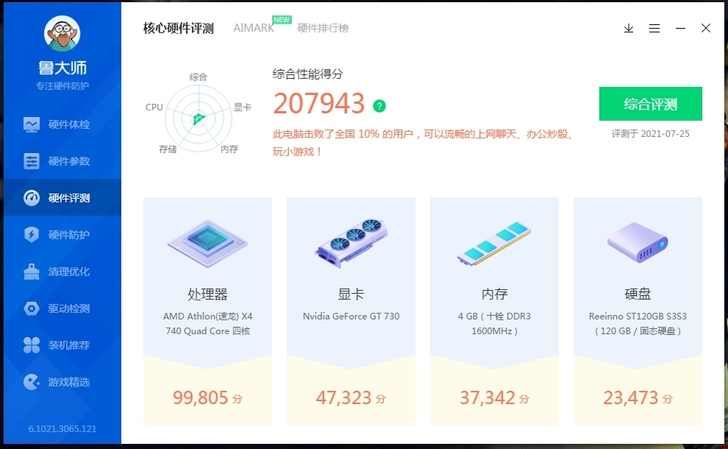Viewport: 728px width, 449px height.
Task: Click the 此电脑击败了全国 10% description text
Action: 423,143
